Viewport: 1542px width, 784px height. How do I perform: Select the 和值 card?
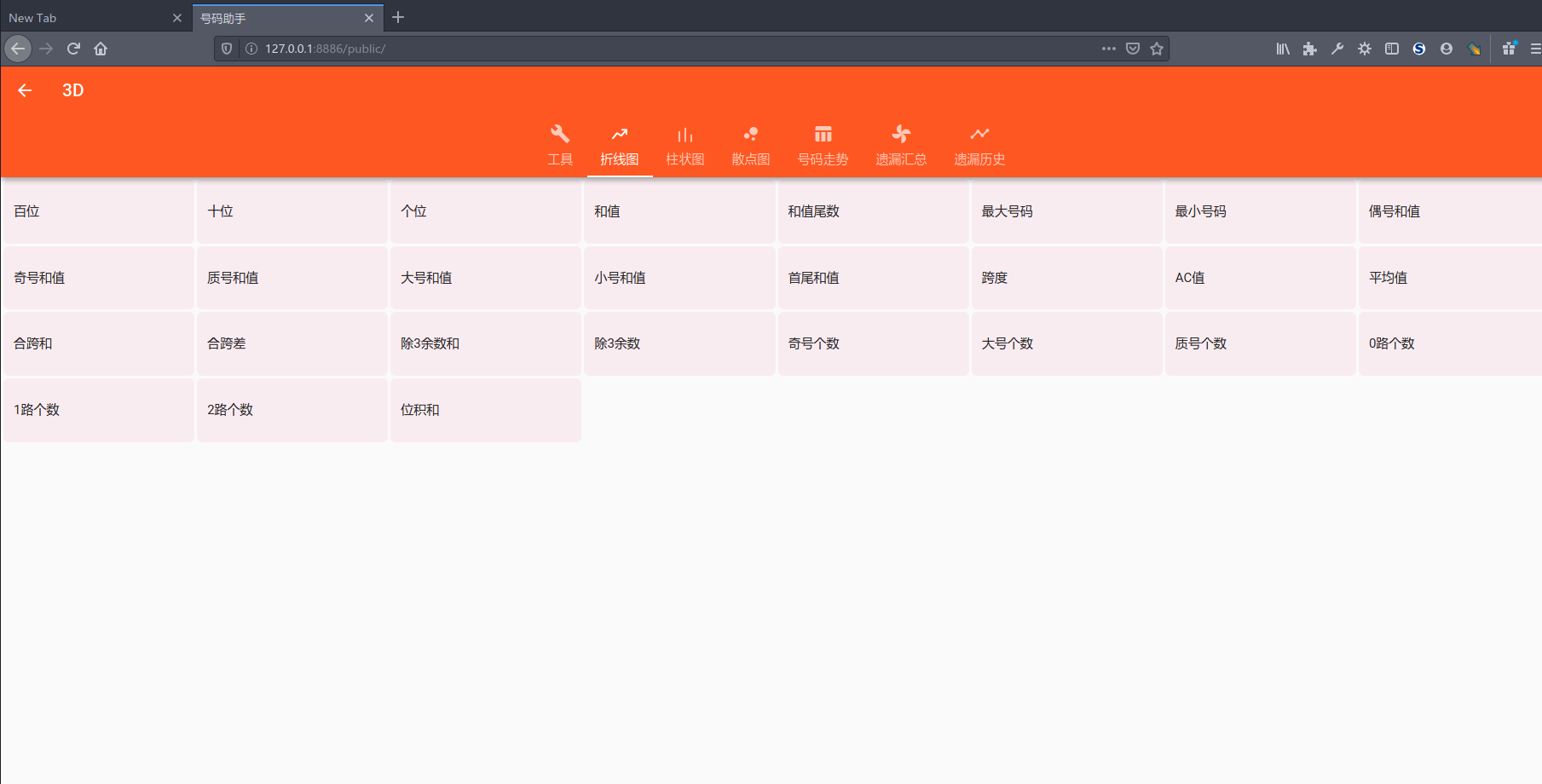(679, 211)
